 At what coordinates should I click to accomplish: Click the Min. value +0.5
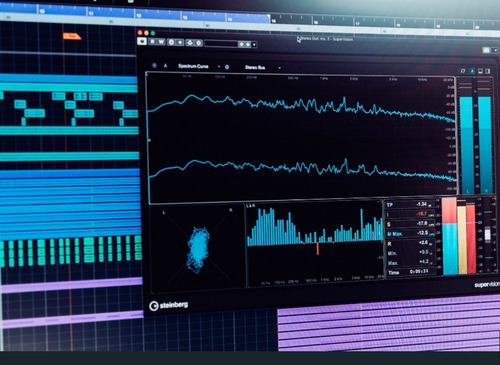click(x=424, y=252)
